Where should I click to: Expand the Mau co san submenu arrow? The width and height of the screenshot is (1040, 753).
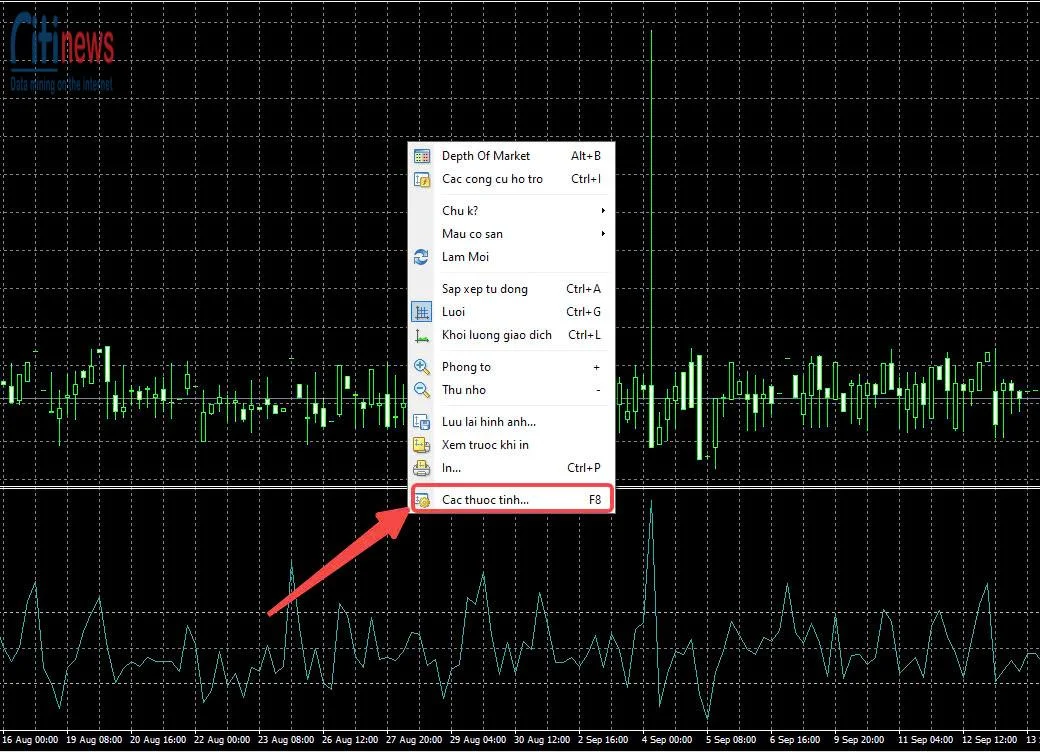[x=603, y=234]
